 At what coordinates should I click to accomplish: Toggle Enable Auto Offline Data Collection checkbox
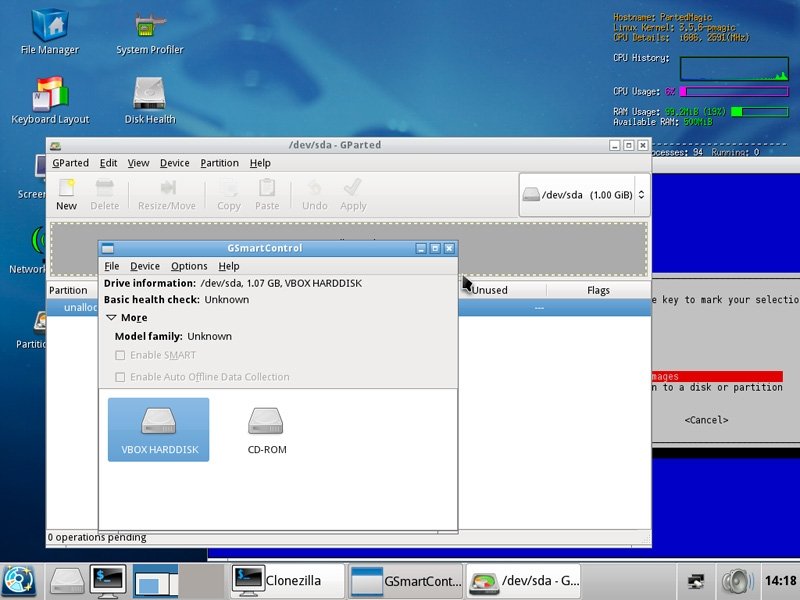tap(120, 377)
